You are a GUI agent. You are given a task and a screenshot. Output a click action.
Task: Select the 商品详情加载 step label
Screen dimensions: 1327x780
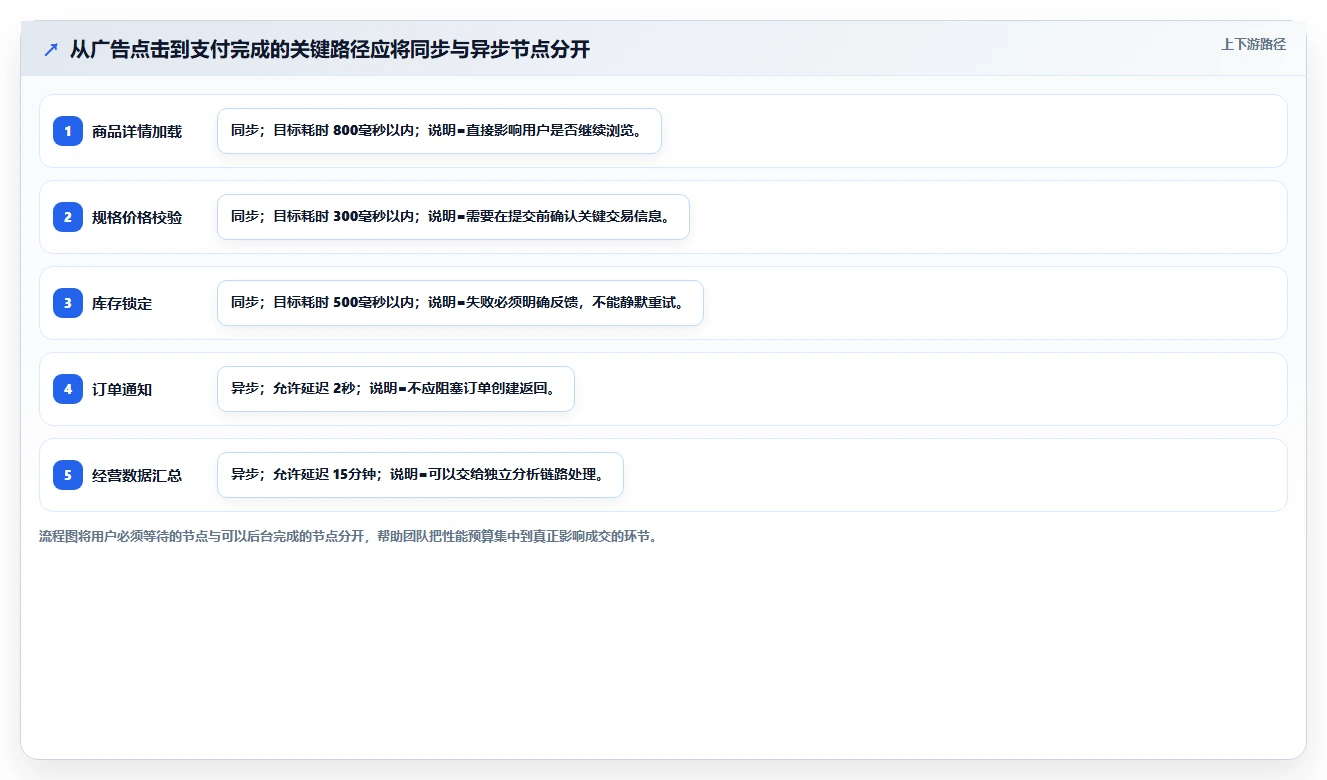pyautogui.click(x=137, y=131)
